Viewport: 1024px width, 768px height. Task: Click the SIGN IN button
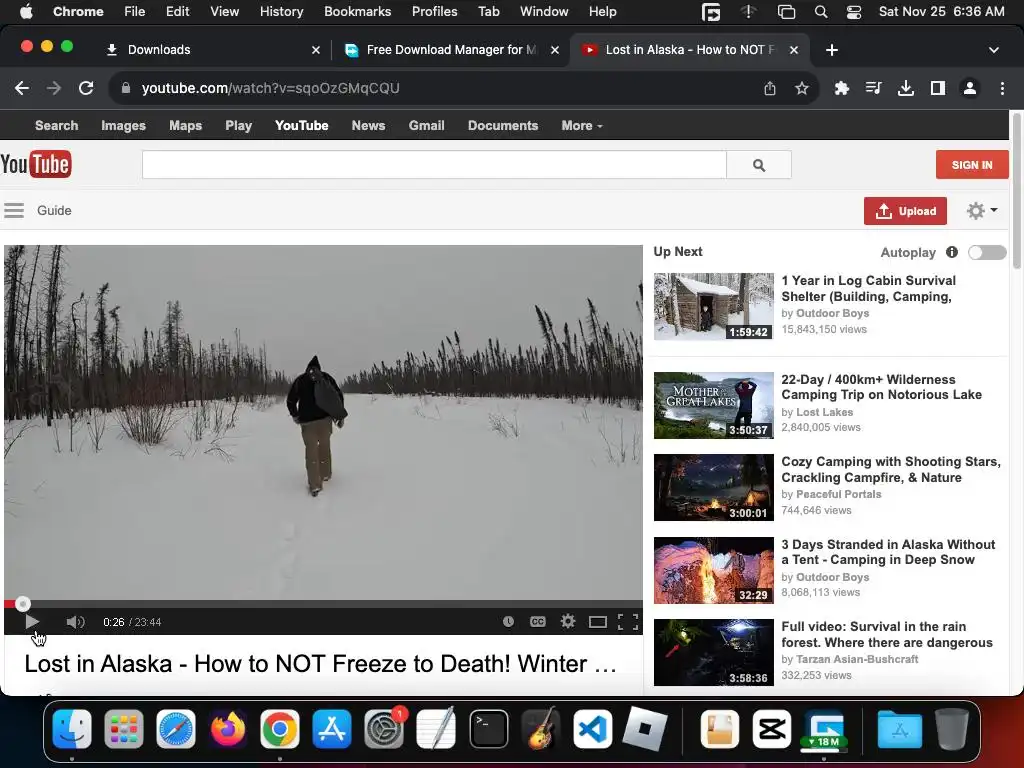(972, 165)
